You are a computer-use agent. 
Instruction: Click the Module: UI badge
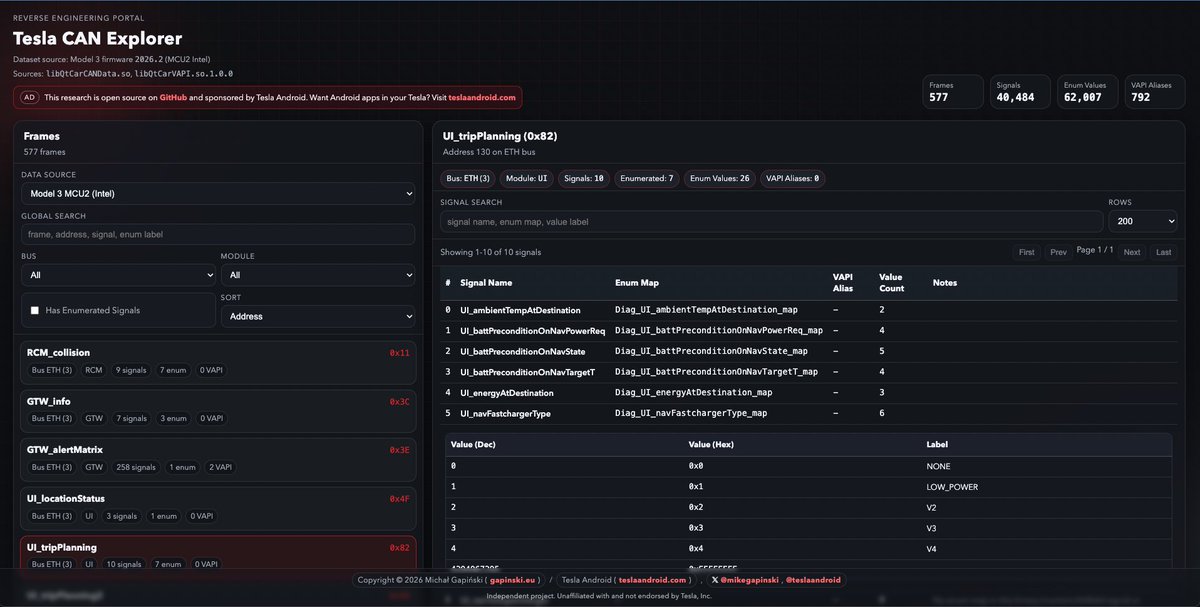pos(527,178)
